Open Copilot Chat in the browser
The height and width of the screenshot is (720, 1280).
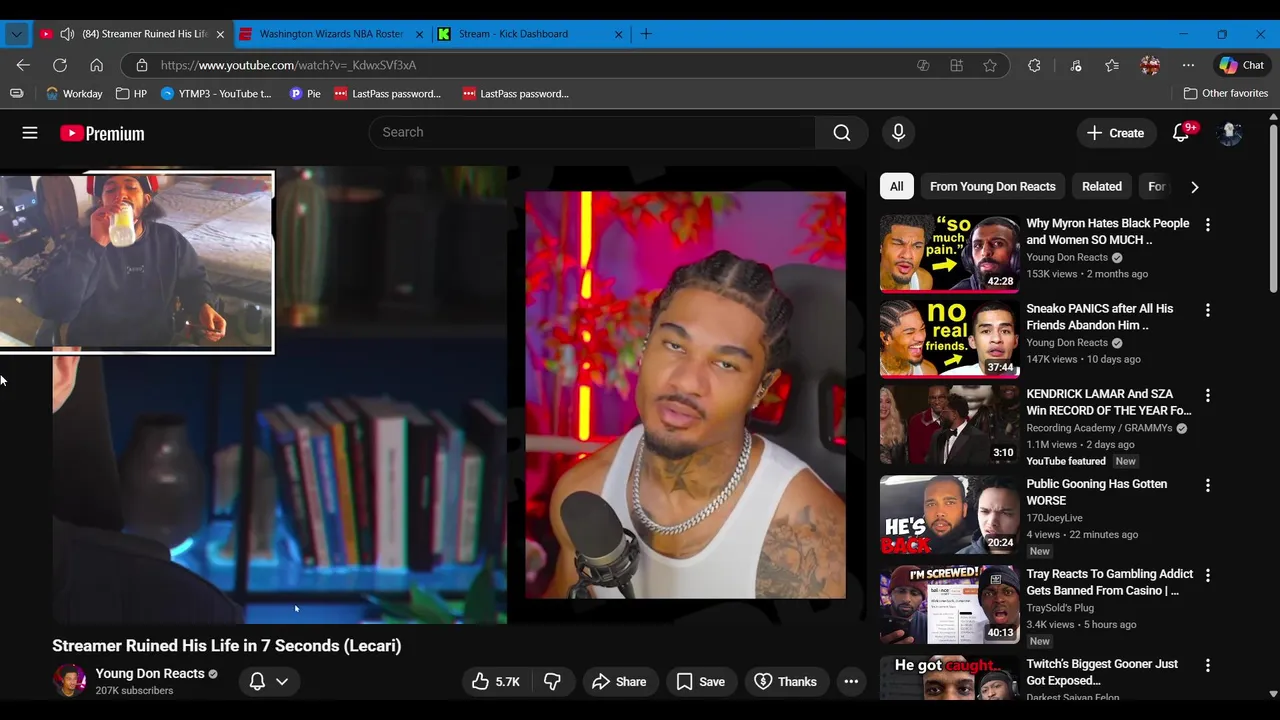[x=1241, y=65]
